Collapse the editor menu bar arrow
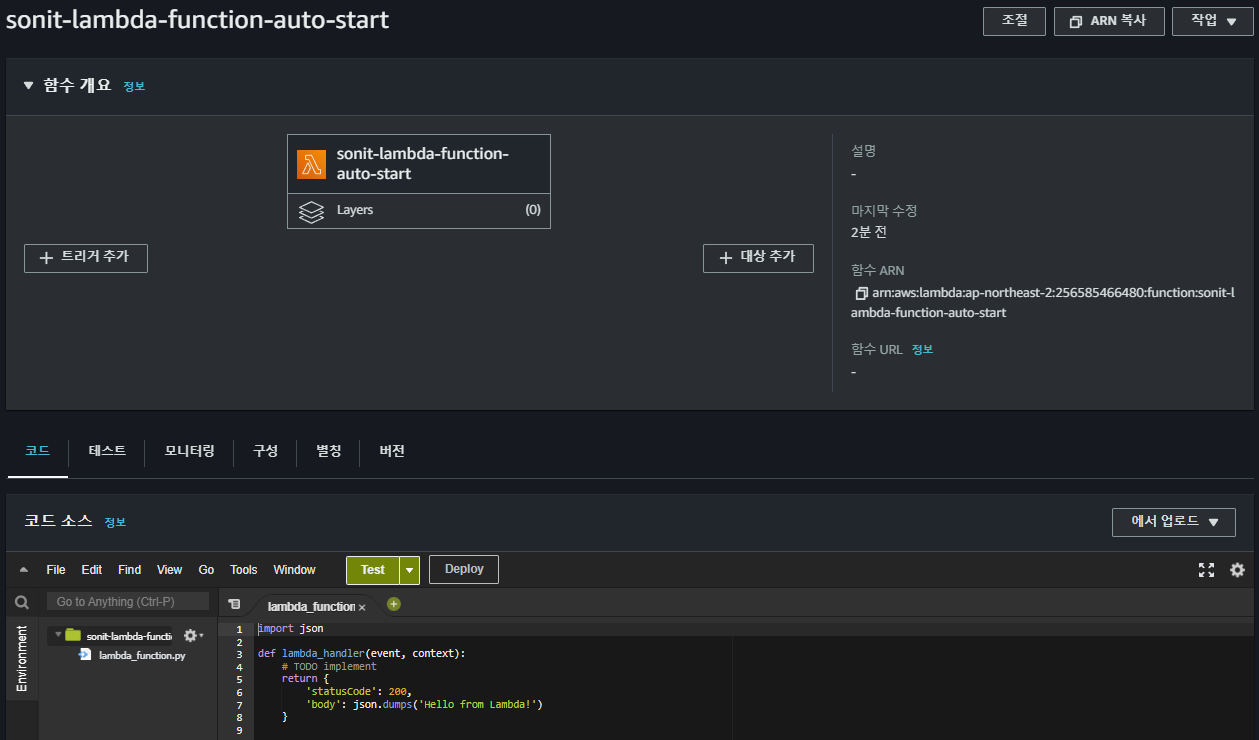Image resolution: width=1259 pixels, height=740 pixels. click(x=24, y=570)
